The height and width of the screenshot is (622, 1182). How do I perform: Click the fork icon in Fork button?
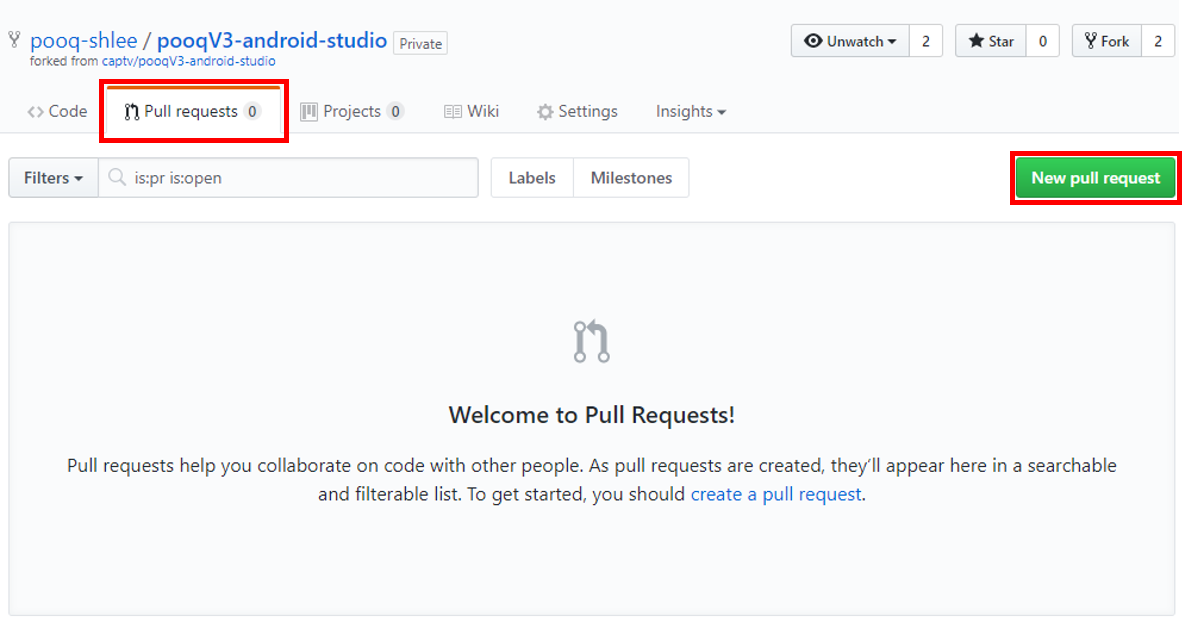(x=1090, y=41)
